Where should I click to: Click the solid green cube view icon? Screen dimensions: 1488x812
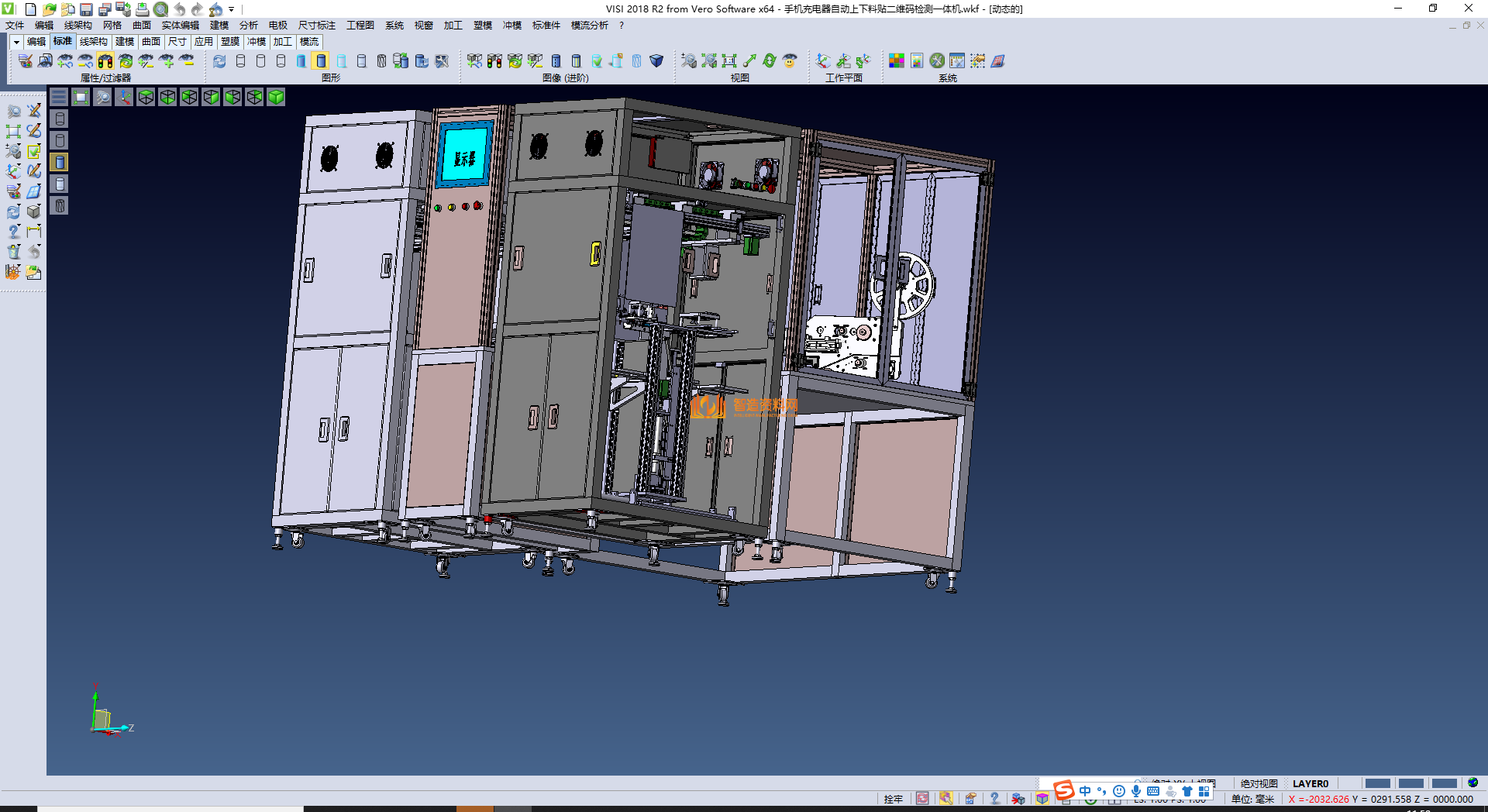tap(276, 97)
